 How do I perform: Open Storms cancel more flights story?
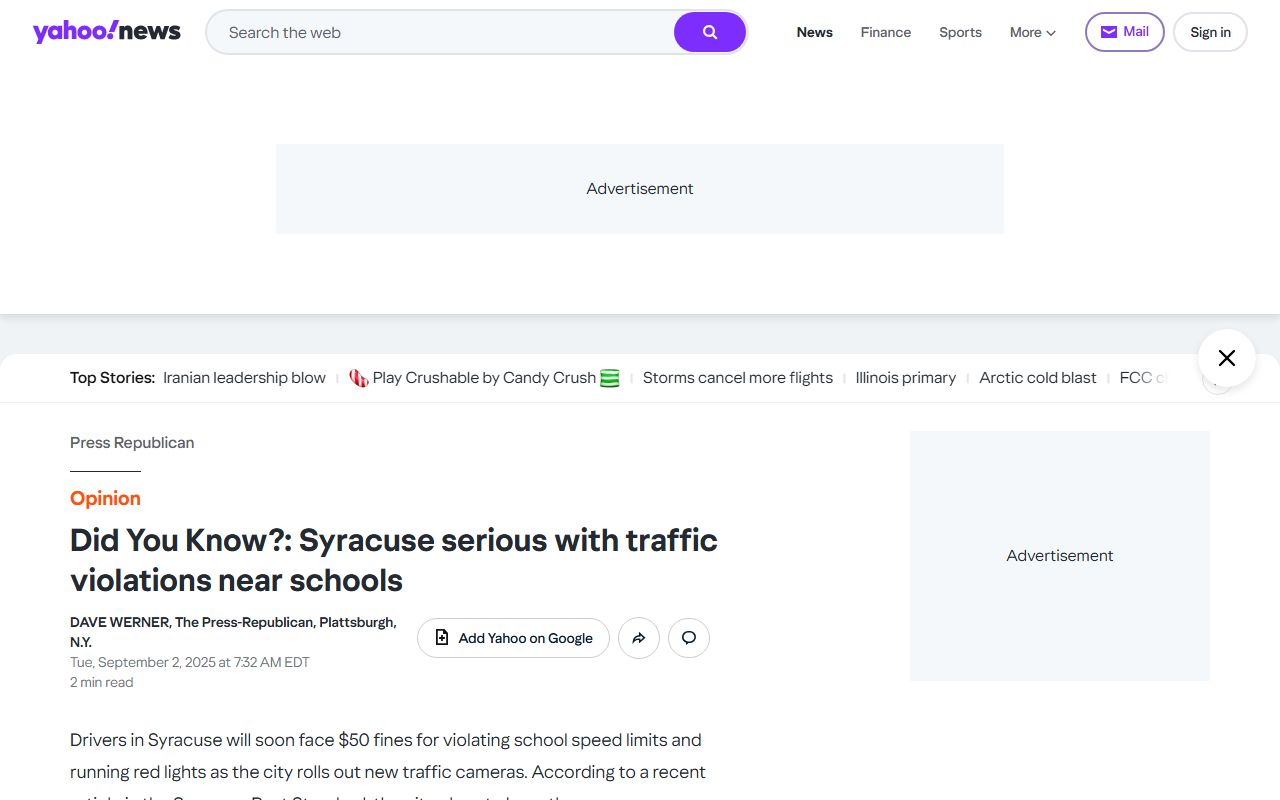[x=738, y=378]
